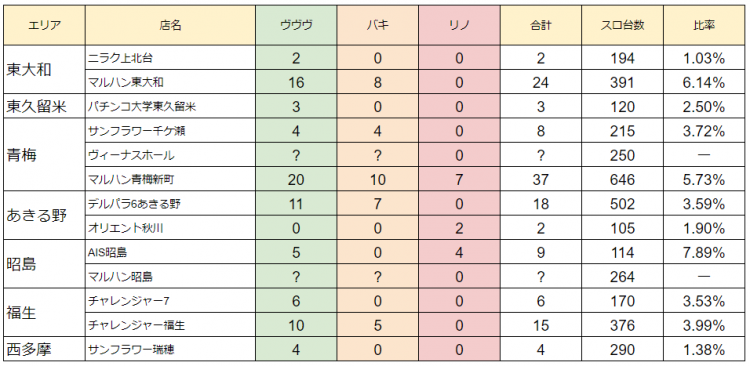Click the あきる野 area cell
Viewport: 750px width, 366px height.
(x=44, y=216)
